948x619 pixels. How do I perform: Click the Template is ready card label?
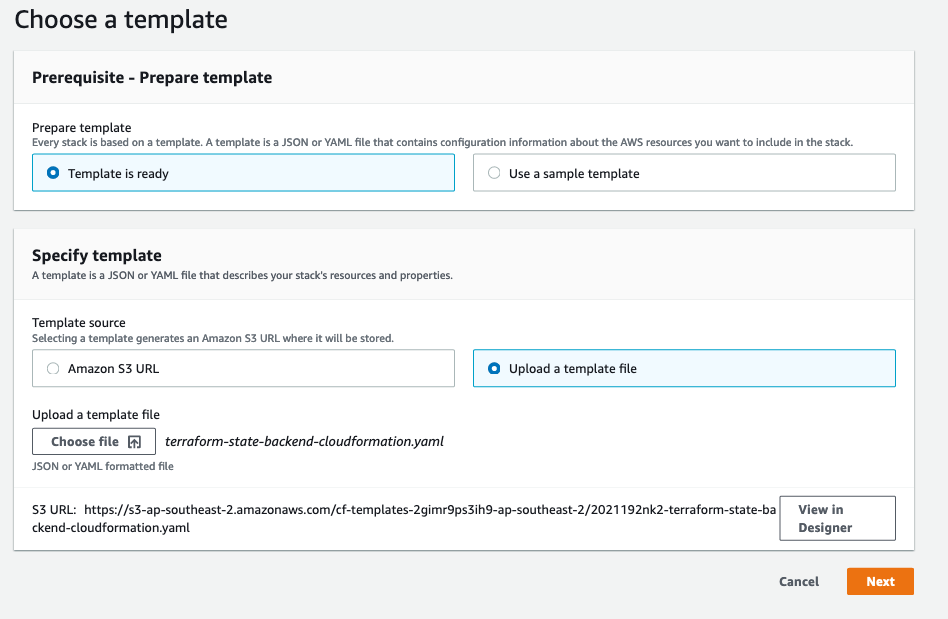(x=118, y=173)
